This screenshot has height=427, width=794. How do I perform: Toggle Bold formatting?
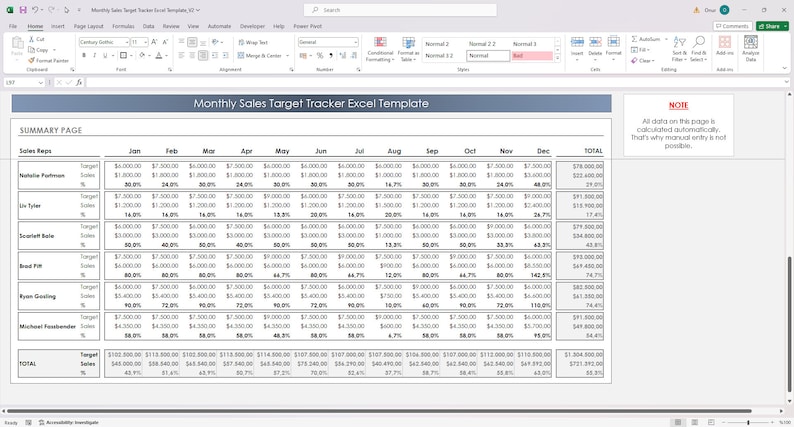point(84,55)
